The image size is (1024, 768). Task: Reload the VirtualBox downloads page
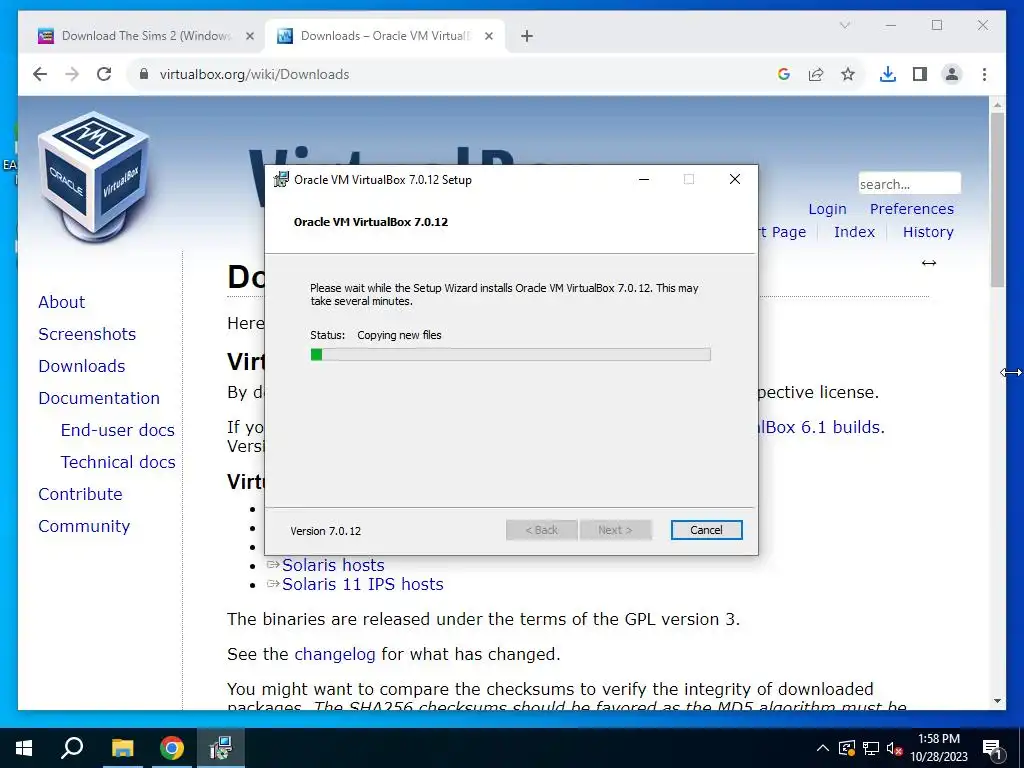[x=104, y=74]
